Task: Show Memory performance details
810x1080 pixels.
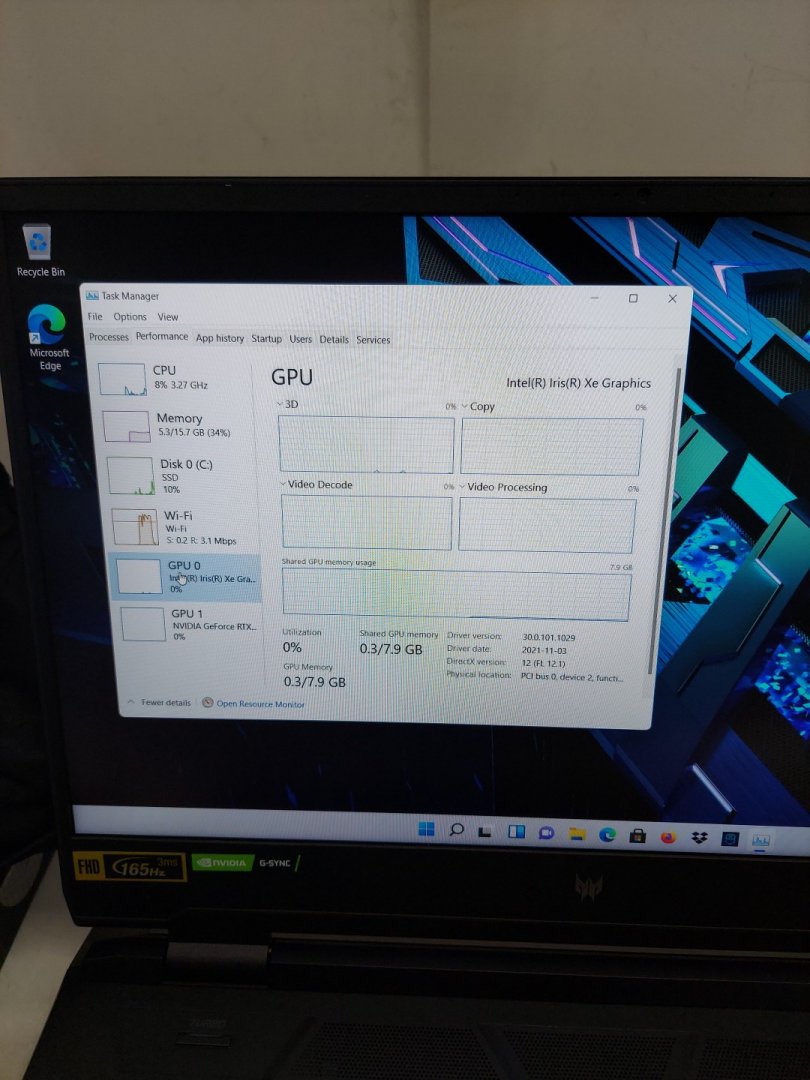Action: click(177, 426)
